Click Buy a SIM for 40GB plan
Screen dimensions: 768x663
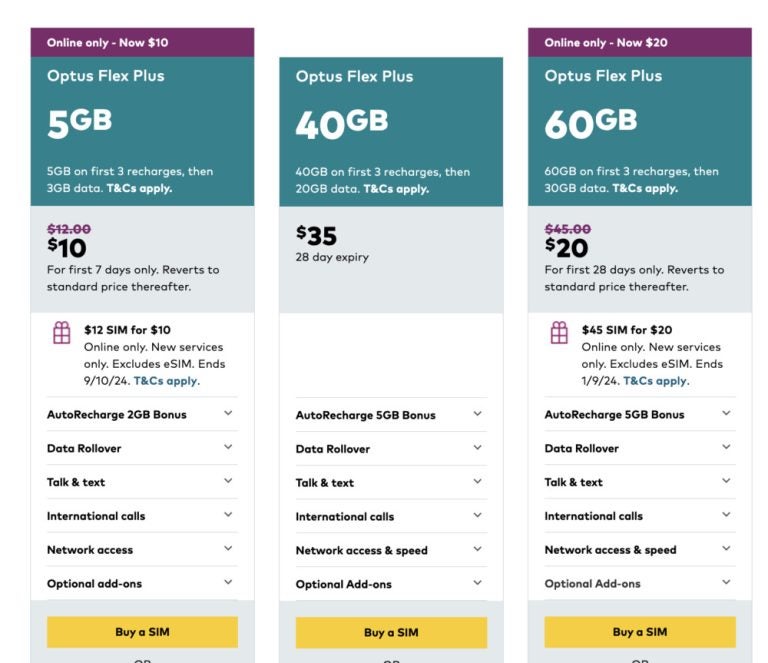tap(391, 632)
